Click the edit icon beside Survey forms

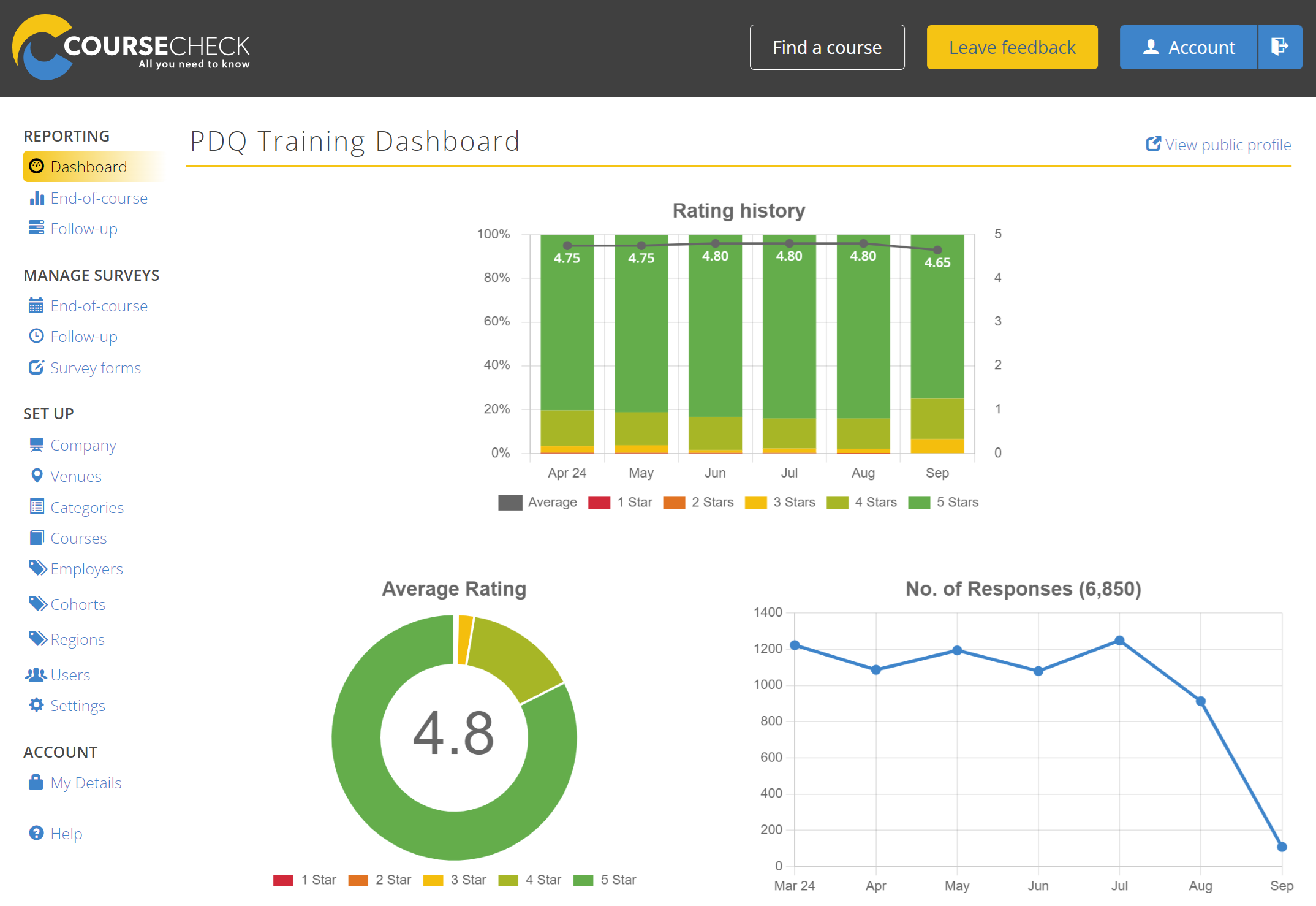tap(37, 367)
